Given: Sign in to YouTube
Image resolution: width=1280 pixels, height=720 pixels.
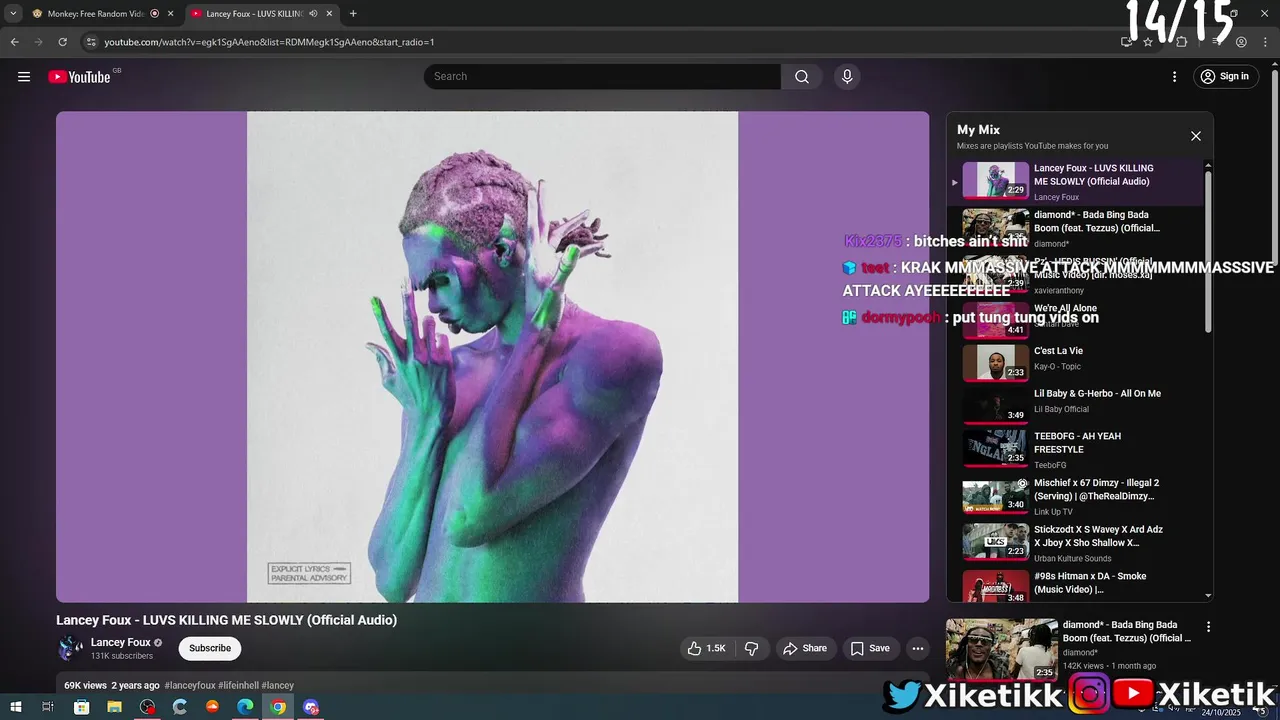Looking at the screenshot, I should 1225,77.
